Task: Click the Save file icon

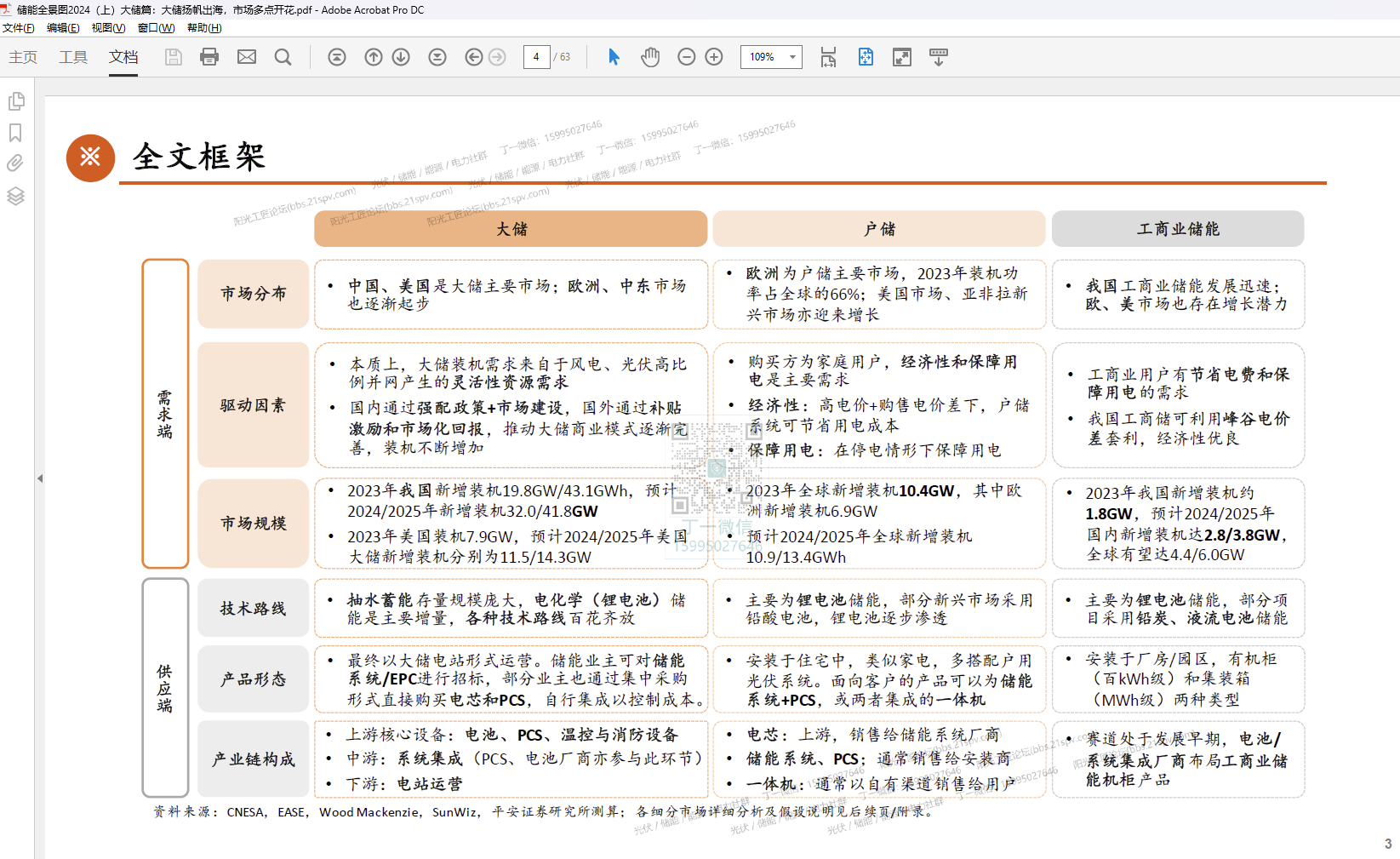Action: 174,57
